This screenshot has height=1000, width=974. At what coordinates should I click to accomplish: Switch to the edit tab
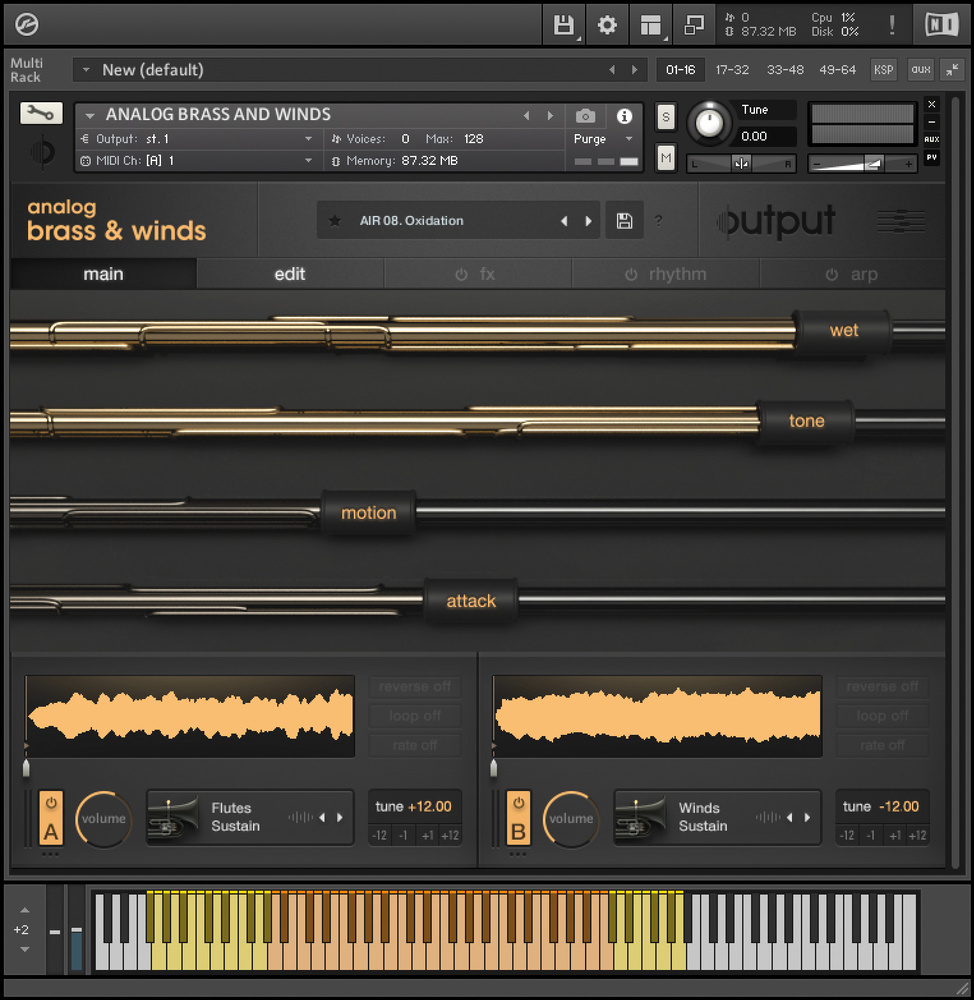(290, 274)
